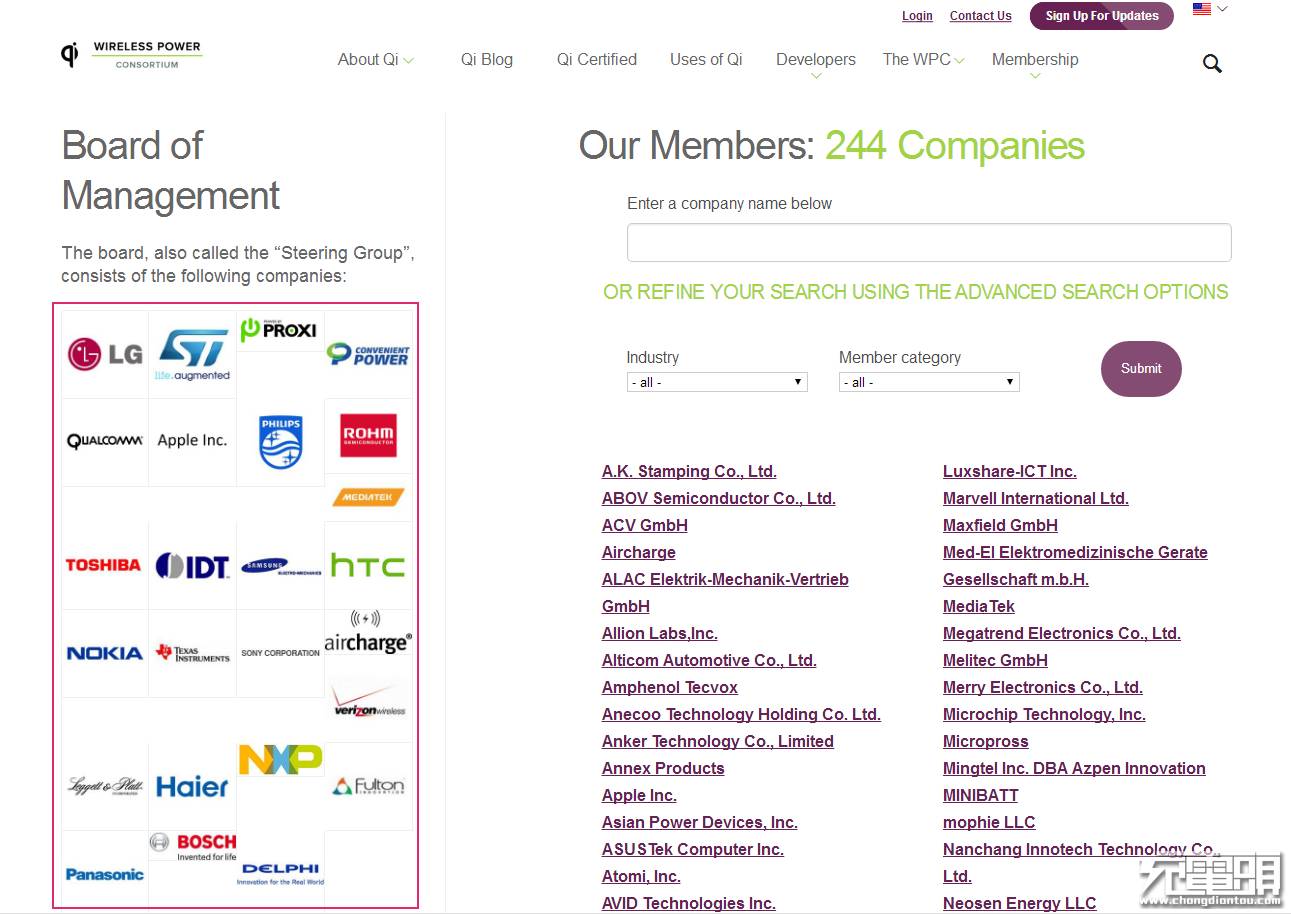Viewport: 1291px width, 914px height.
Task: Open Melitec GmbH link
Action: 995,661
